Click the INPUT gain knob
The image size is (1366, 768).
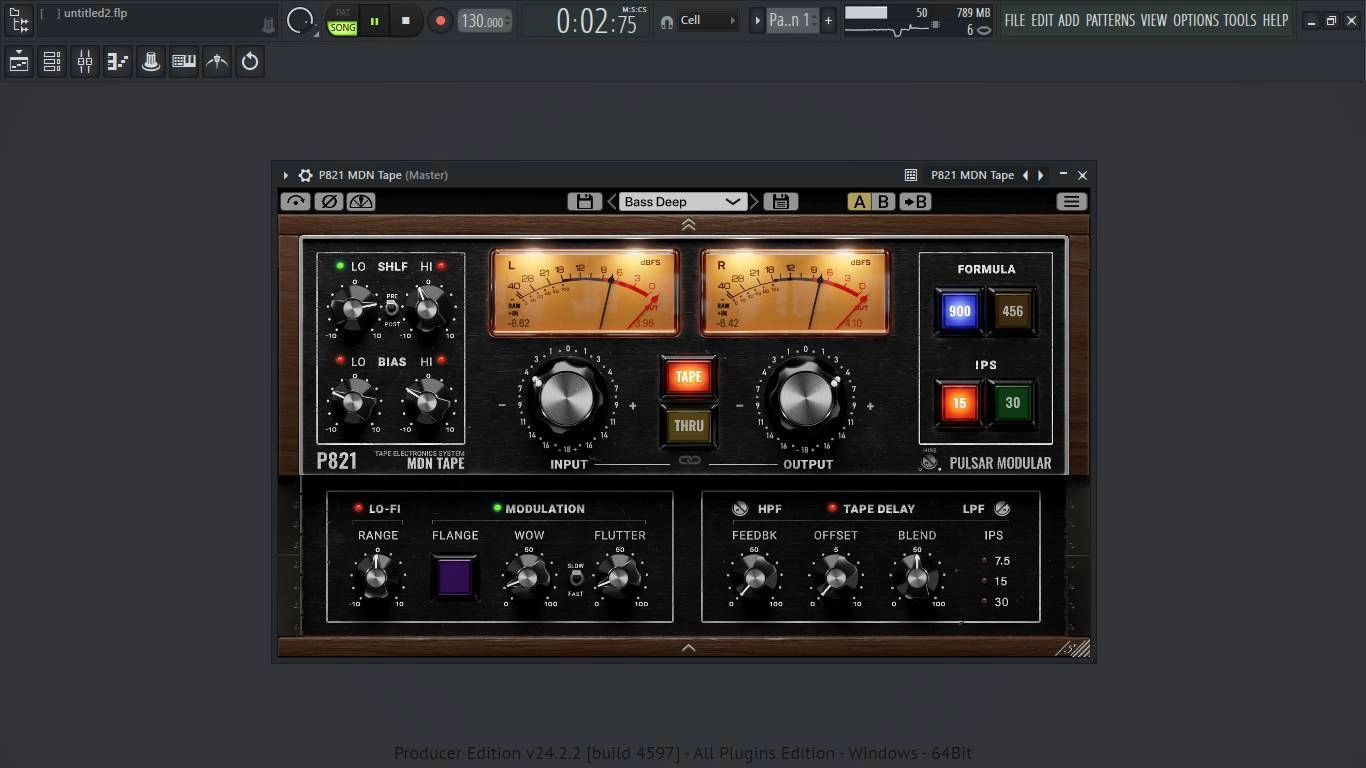pos(567,399)
